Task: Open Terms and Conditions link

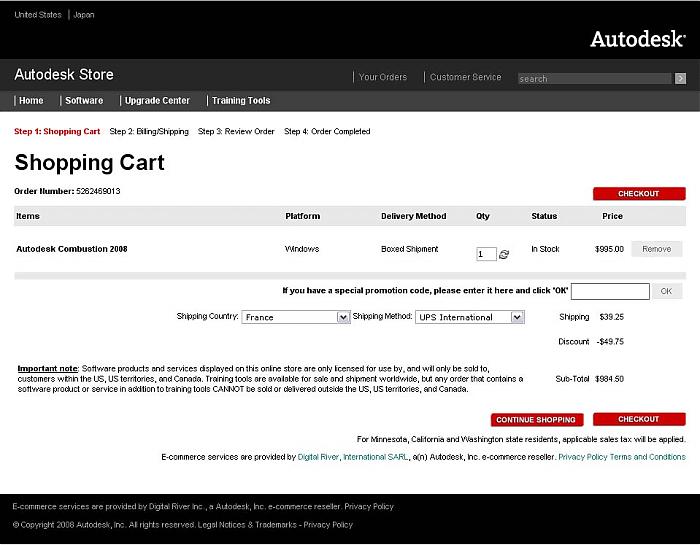Action: [648, 457]
